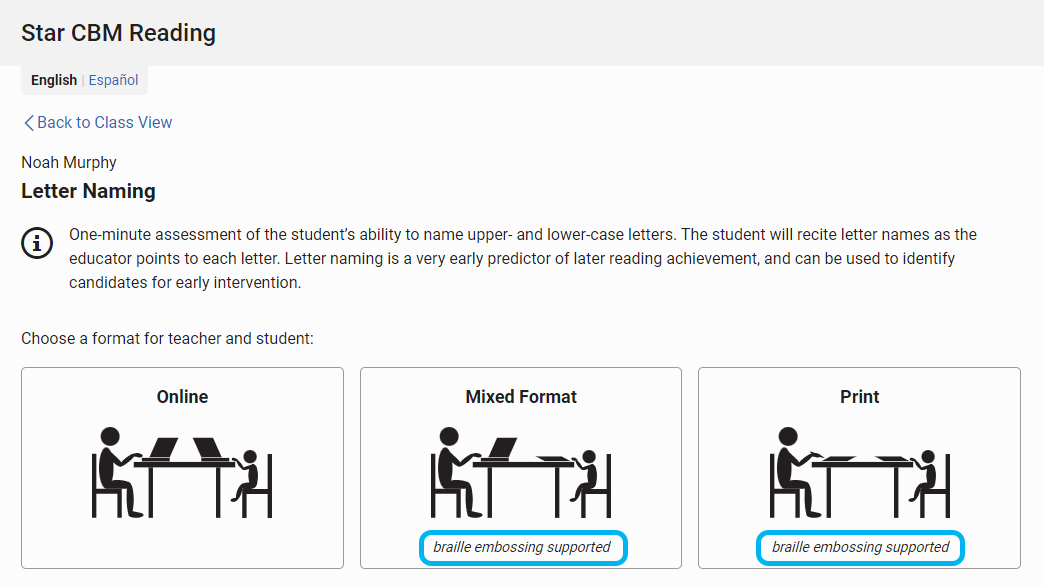The height and width of the screenshot is (587, 1044).
Task: Click the Print format illustration
Action: [x=860, y=473]
